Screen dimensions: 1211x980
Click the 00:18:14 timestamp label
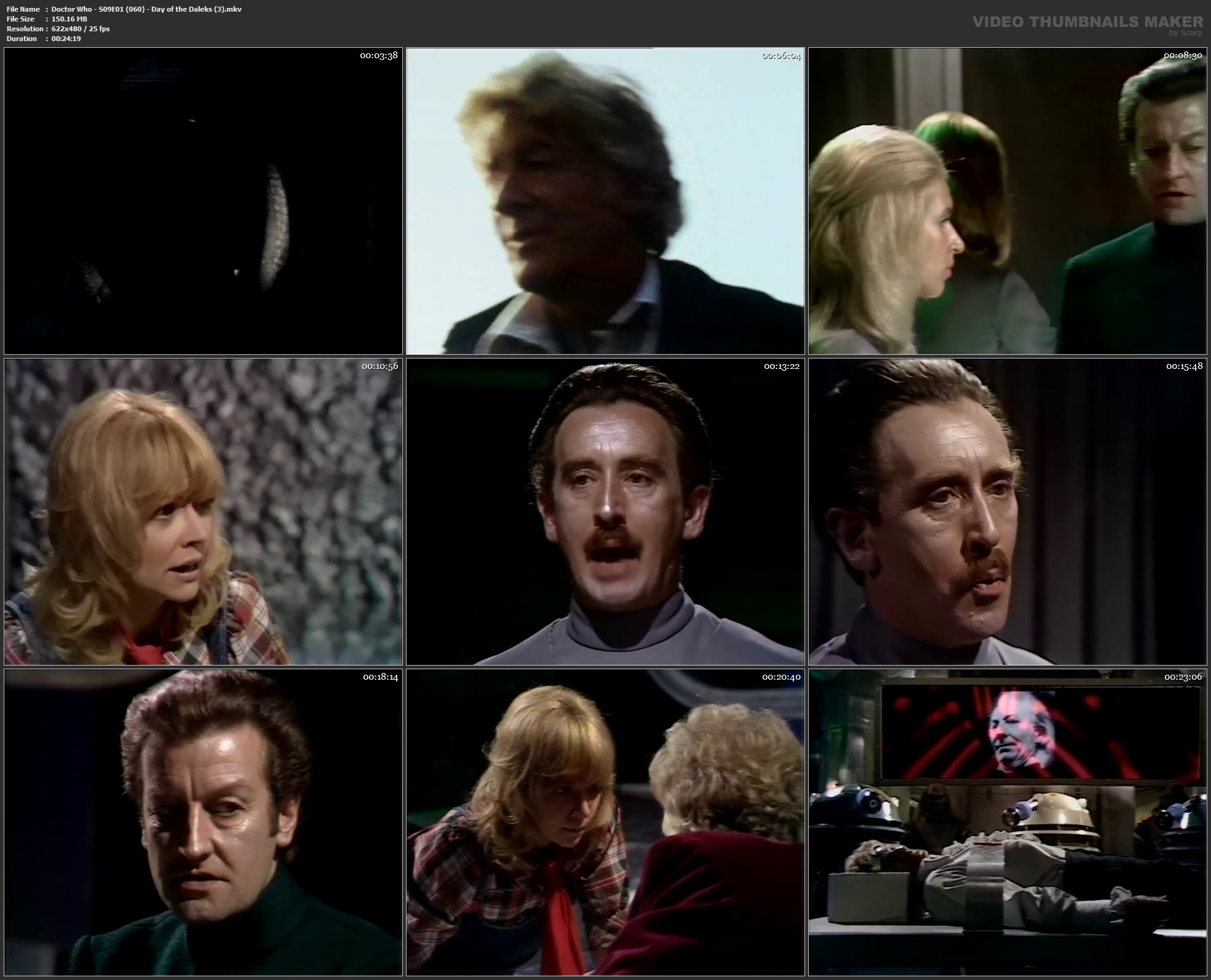tap(380, 677)
